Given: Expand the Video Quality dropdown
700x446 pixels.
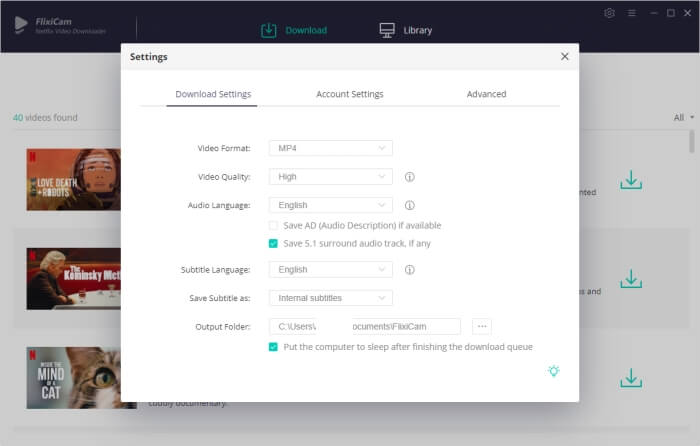Looking at the screenshot, I should tap(330, 177).
